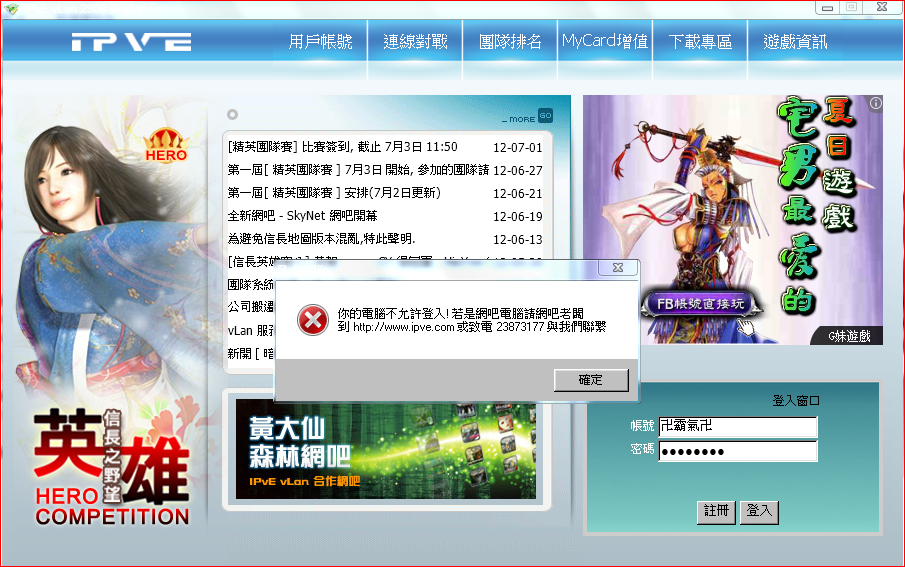Open the 用戶帳號 menu tab
Image resolution: width=905 pixels, height=567 pixels.
coord(320,42)
